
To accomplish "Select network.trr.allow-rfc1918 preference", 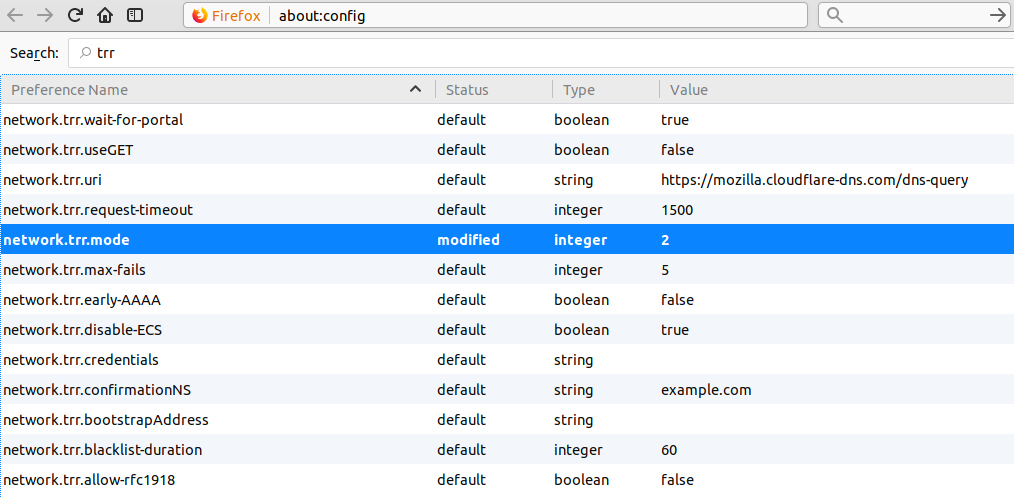I will click(507, 480).
